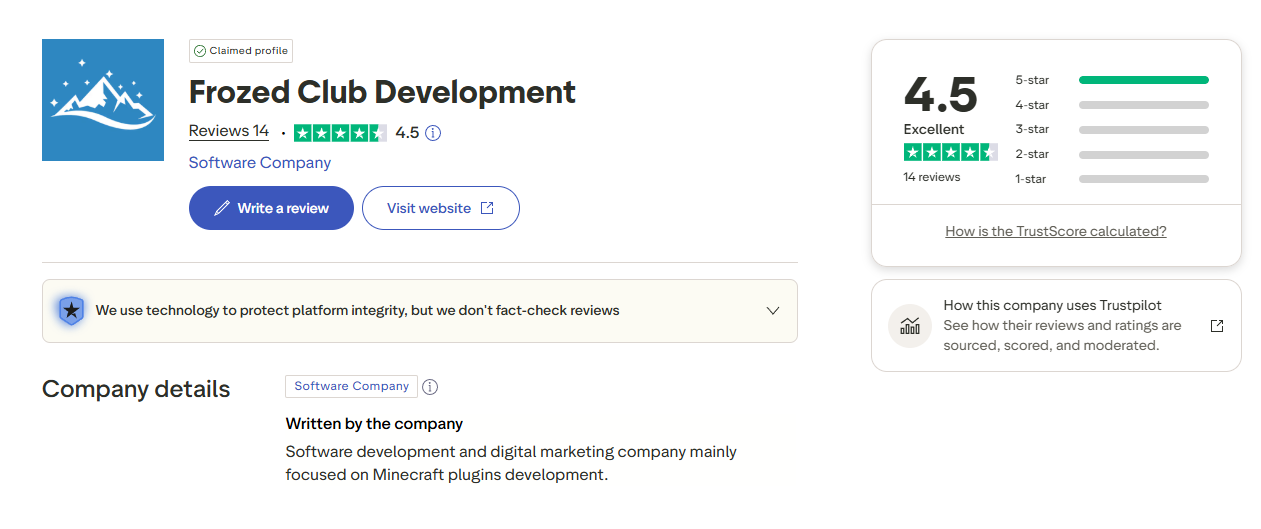
Task: Click the large 4.5 TrustScore number
Action: tap(940, 95)
